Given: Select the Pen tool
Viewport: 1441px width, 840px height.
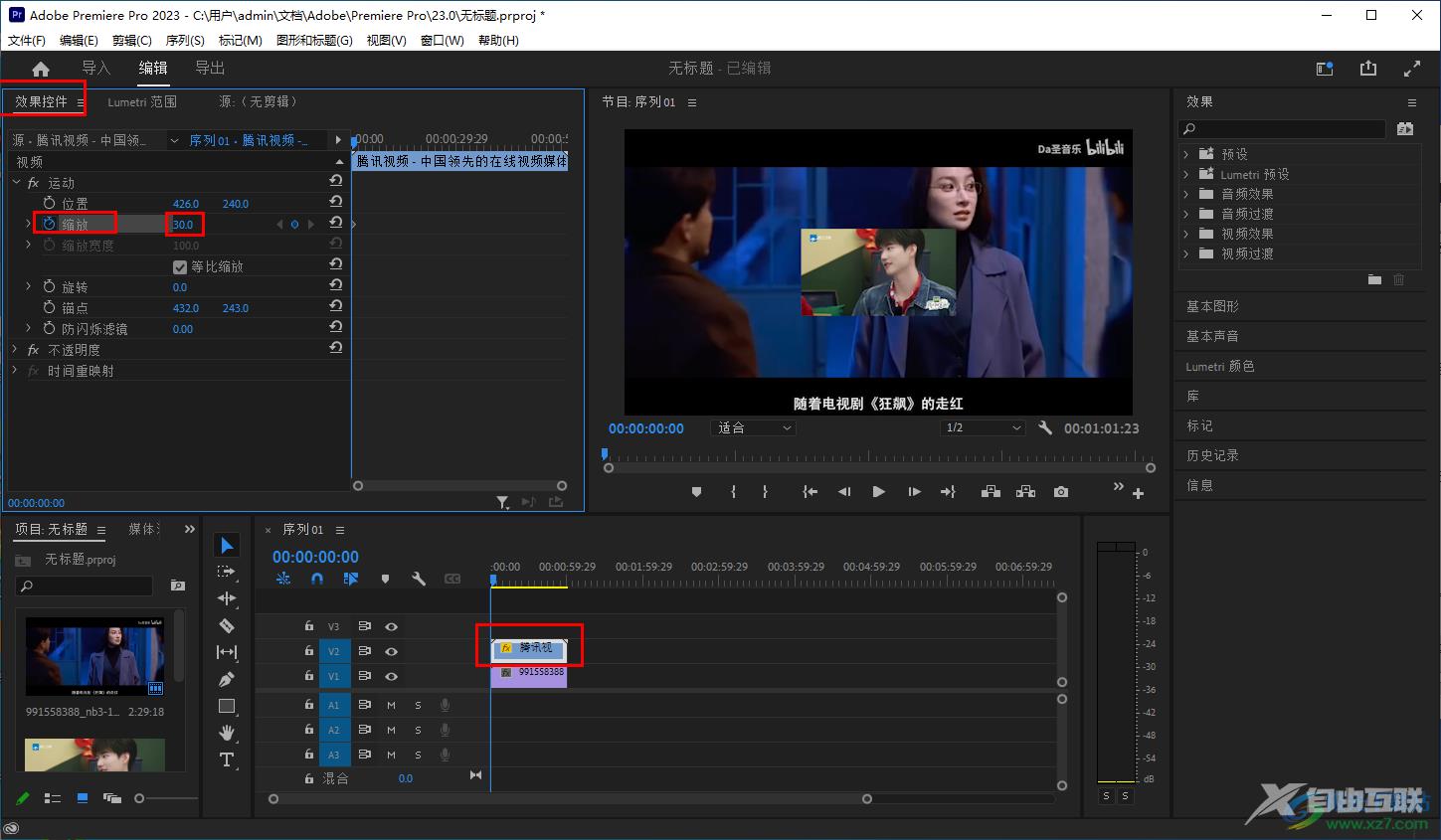Looking at the screenshot, I should (x=227, y=679).
